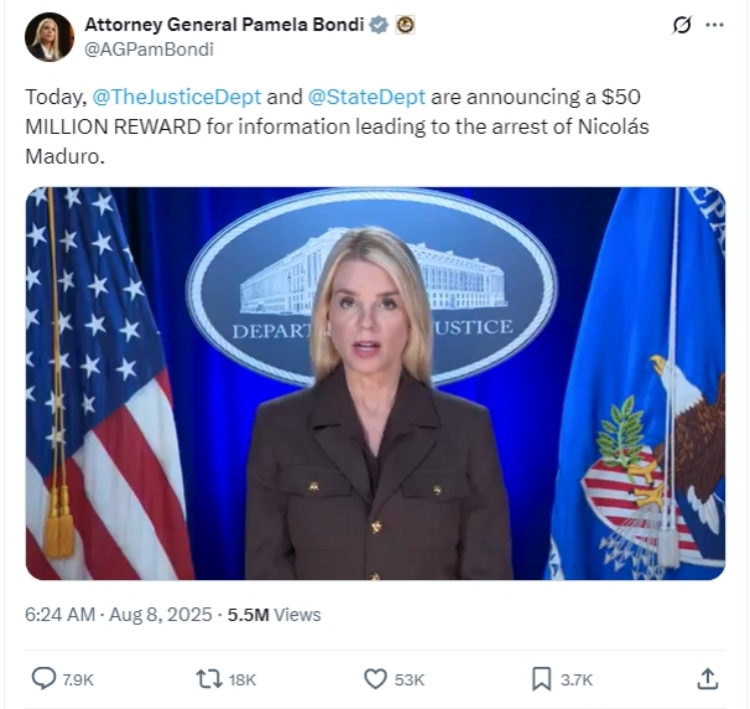Click the share upload icon
Screen dimensions: 750x709
[708, 679]
